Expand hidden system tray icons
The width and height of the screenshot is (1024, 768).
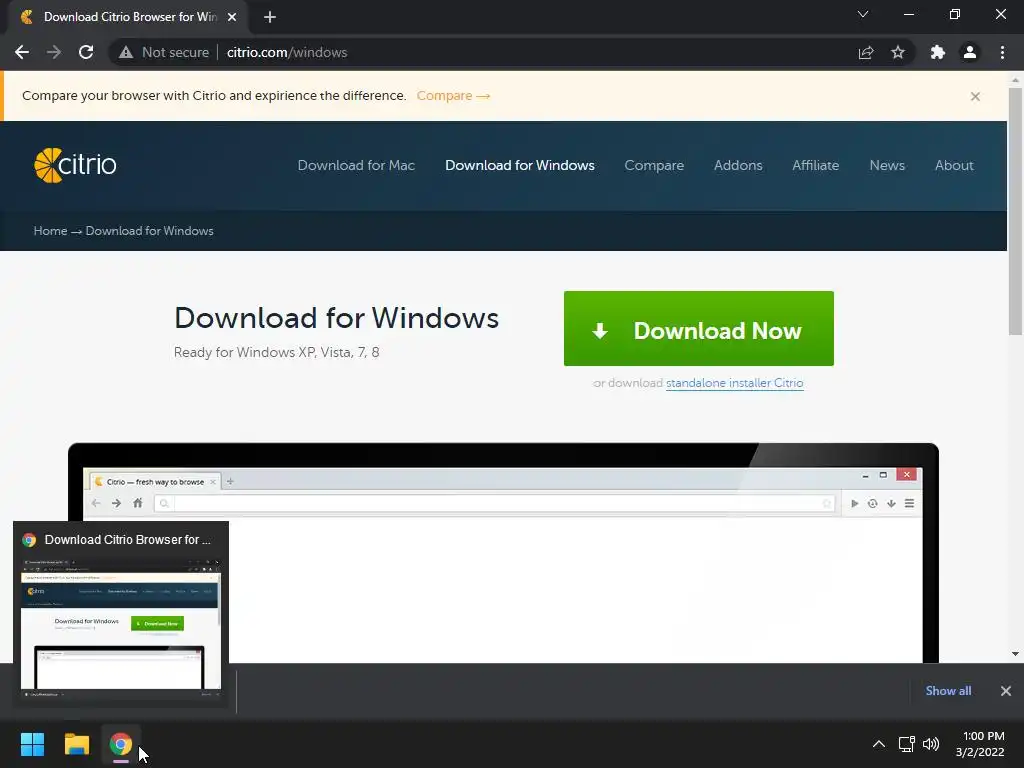[879, 744]
